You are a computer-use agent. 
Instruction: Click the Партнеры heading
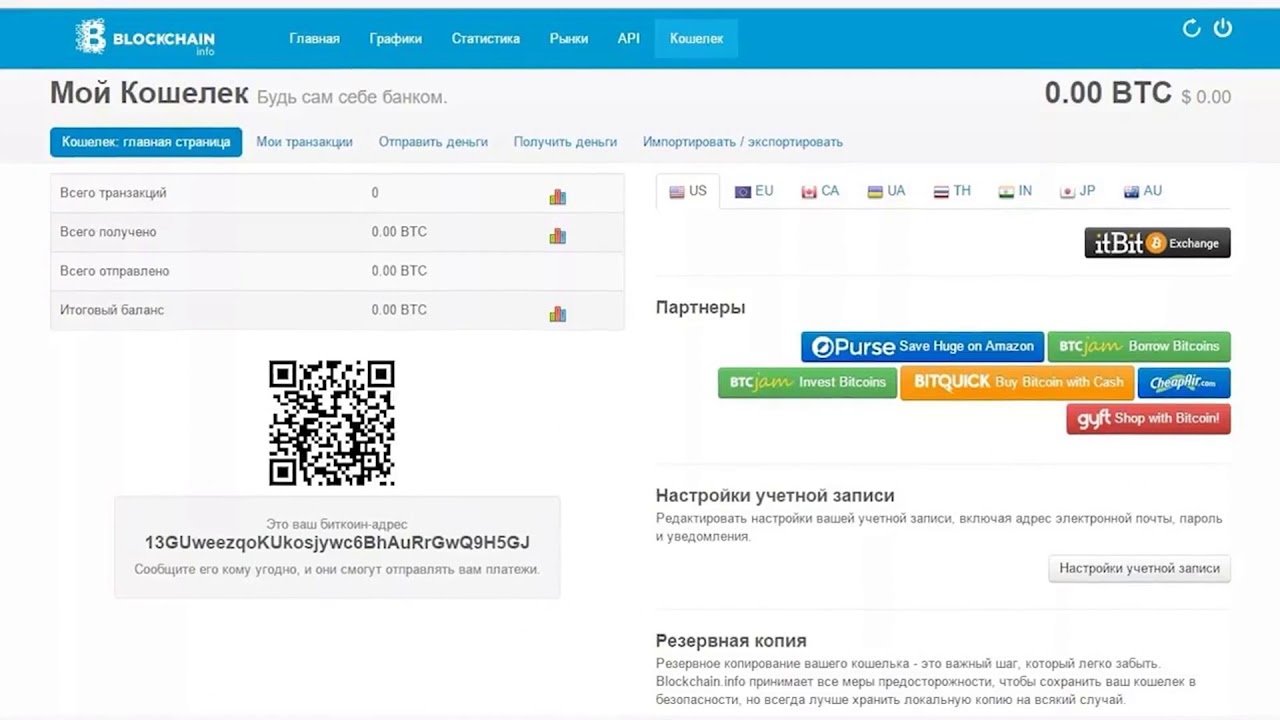click(x=700, y=308)
